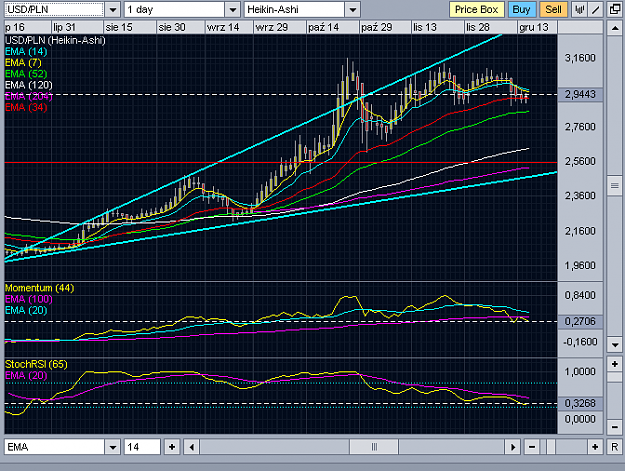Click the EMA indicator selection field
The image size is (625, 471).
click(x=55, y=447)
